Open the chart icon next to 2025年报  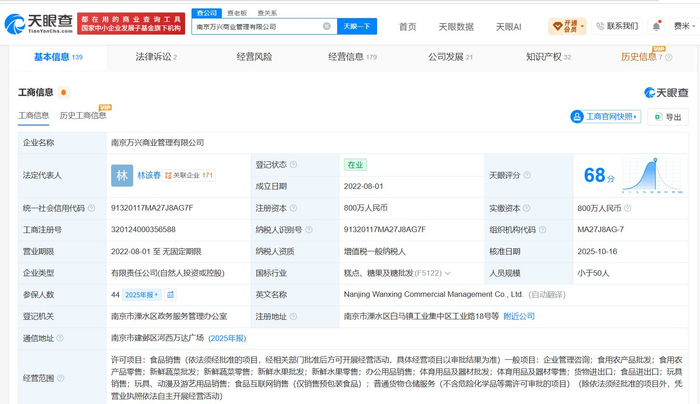click(x=170, y=295)
